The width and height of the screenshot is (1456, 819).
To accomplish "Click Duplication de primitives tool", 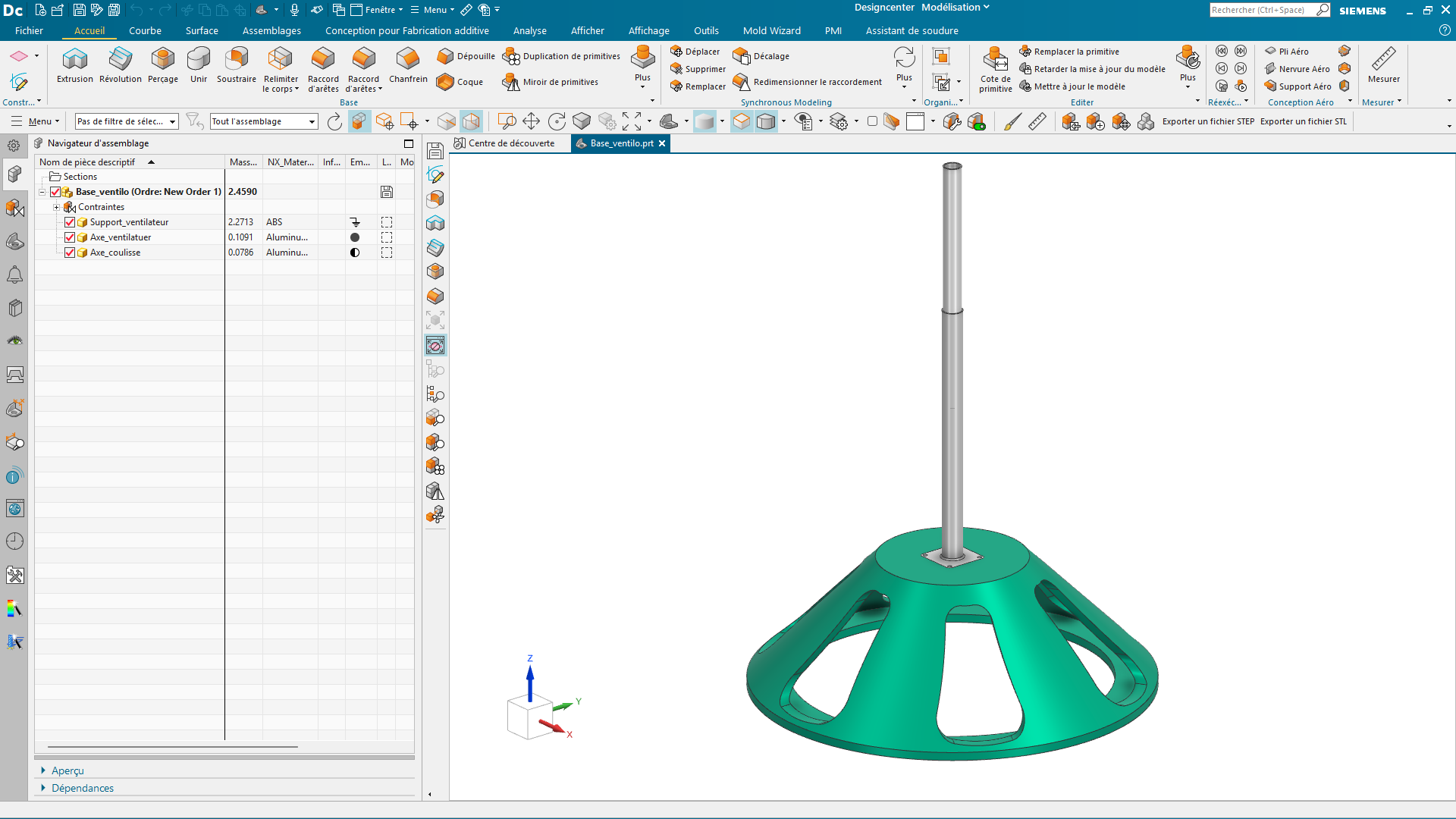I will [561, 56].
